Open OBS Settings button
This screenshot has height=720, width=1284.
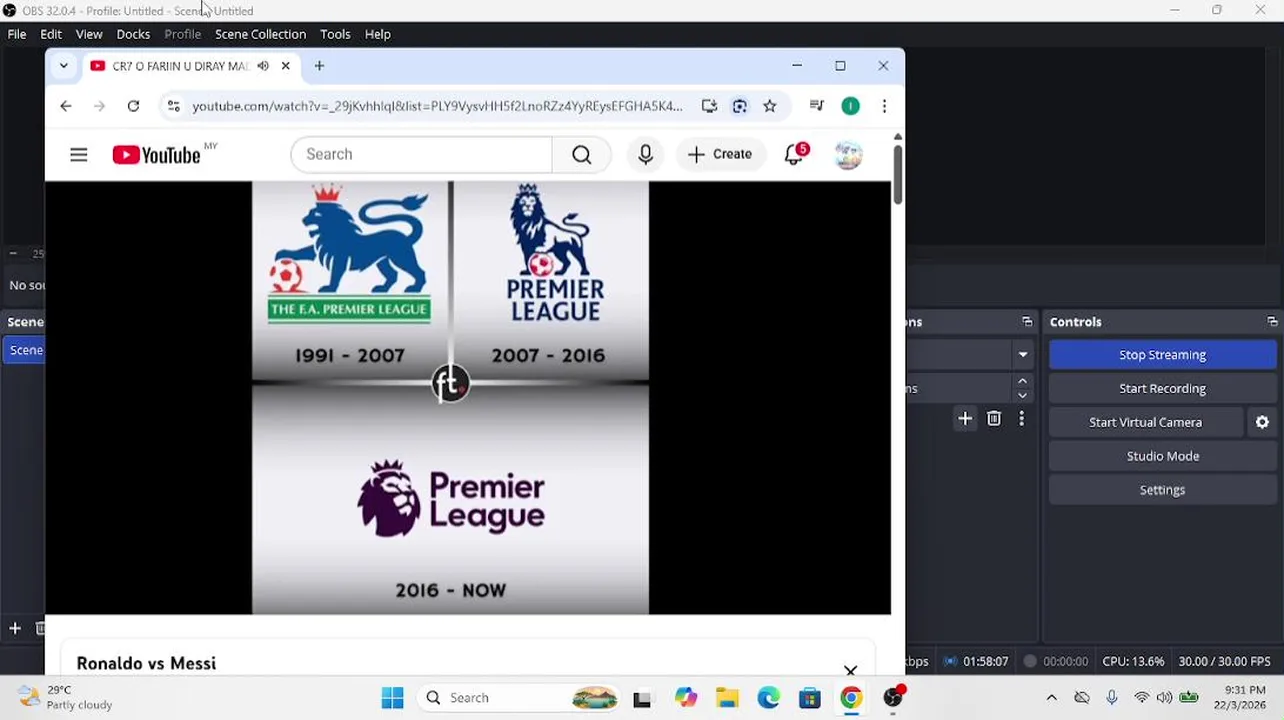(1162, 490)
